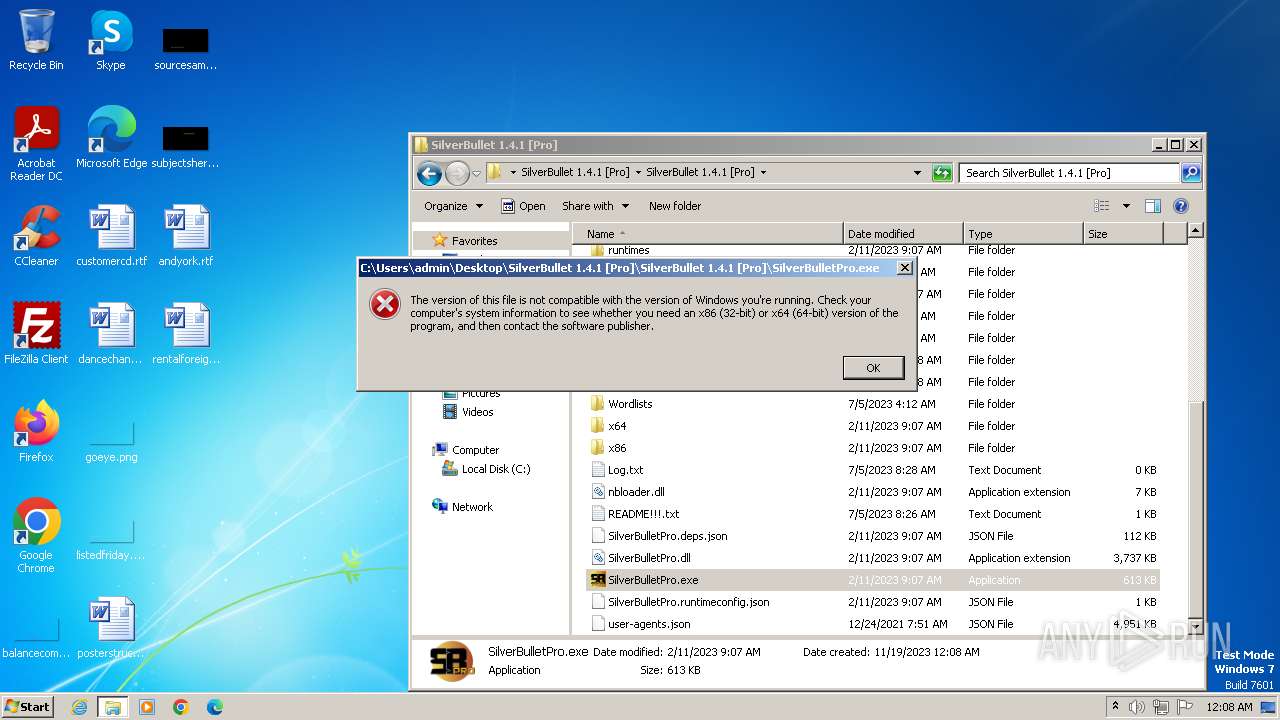Image resolution: width=1280 pixels, height=720 pixels.
Task: Click the Chrome icon in the taskbar
Action: [x=181, y=707]
